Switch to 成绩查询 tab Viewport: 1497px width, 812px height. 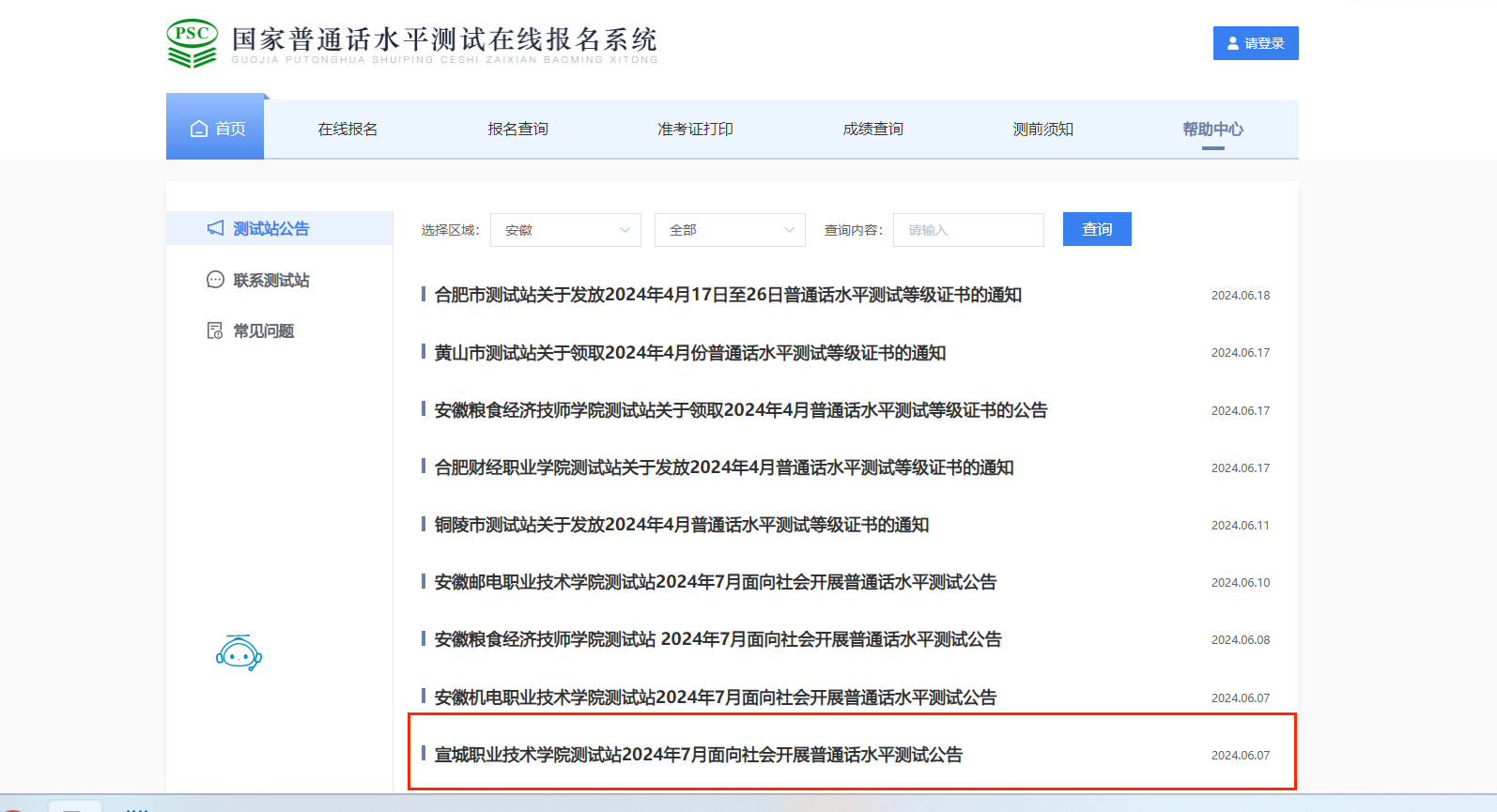click(872, 129)
